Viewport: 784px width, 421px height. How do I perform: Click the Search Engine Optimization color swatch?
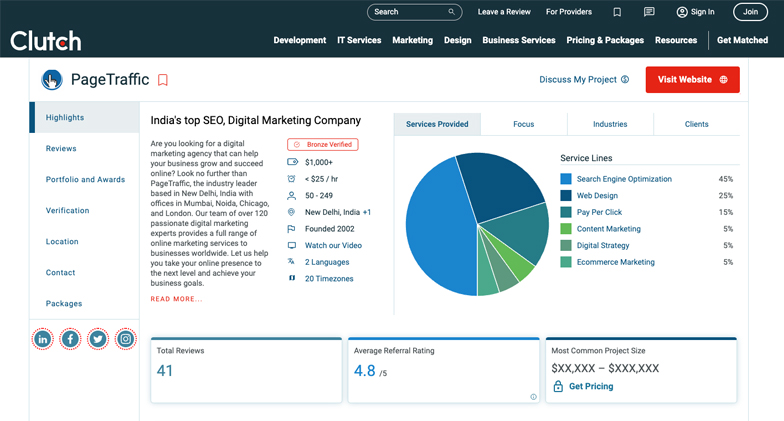coord(566,178)
